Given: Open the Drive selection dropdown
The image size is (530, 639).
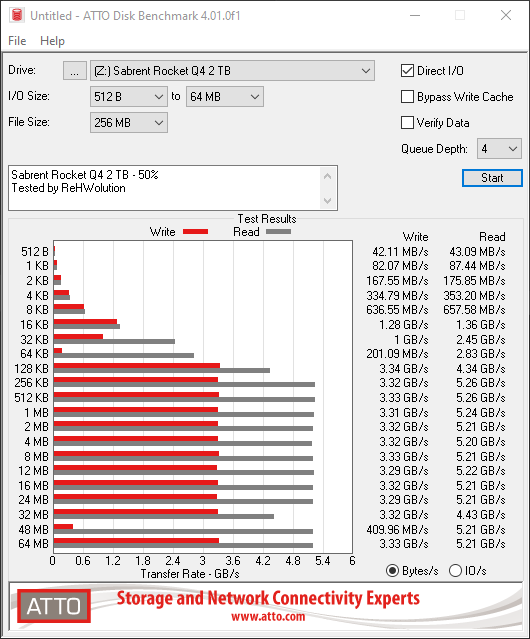Looking at the screenshot, I should [x=232, y=71].
